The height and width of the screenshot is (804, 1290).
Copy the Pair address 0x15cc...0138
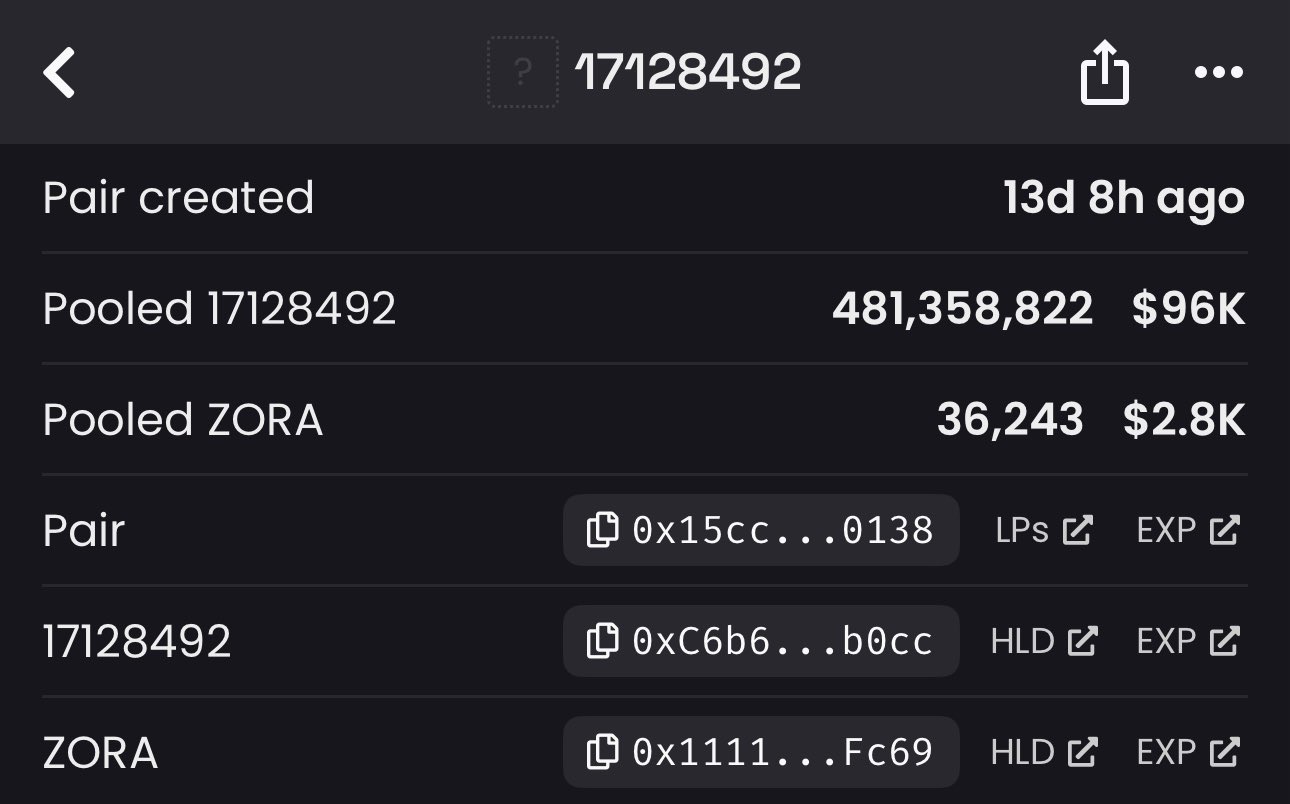[602, 530]
